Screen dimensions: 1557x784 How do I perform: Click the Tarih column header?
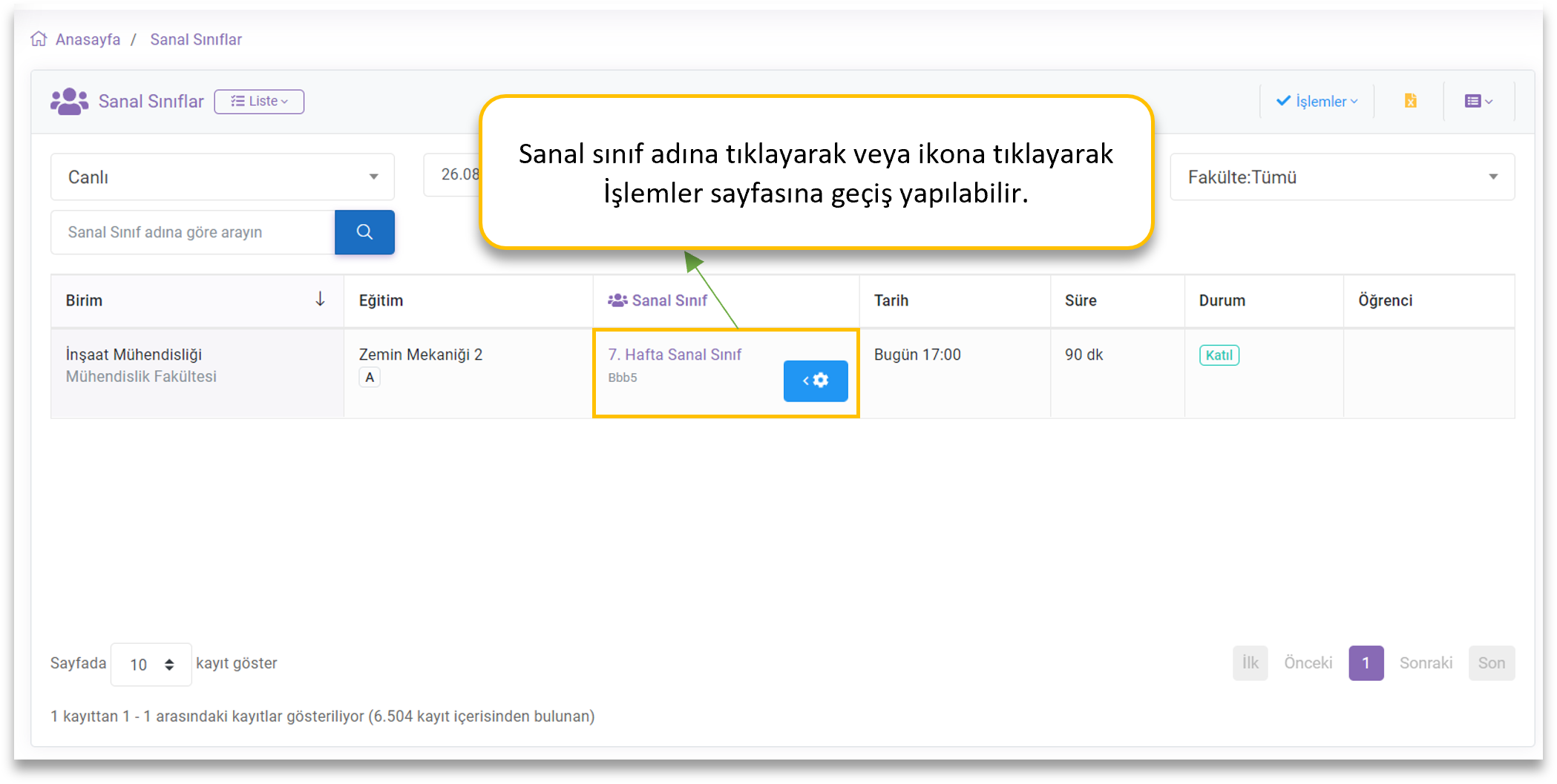click(x=891, y=300)
